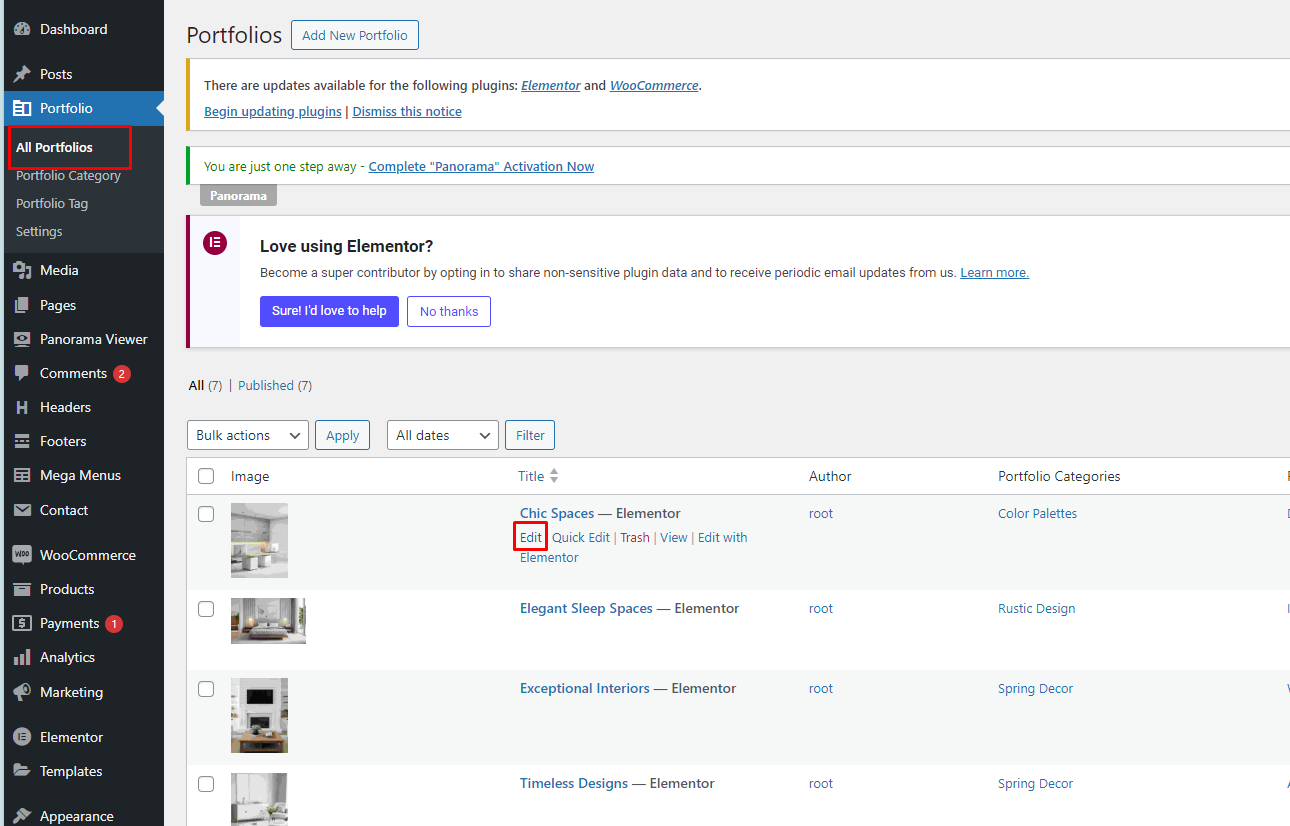This screenshot has height=826, width=1290.
Task: Open the Exceptional Interiors thumbnail
Action: pos(259,715)
